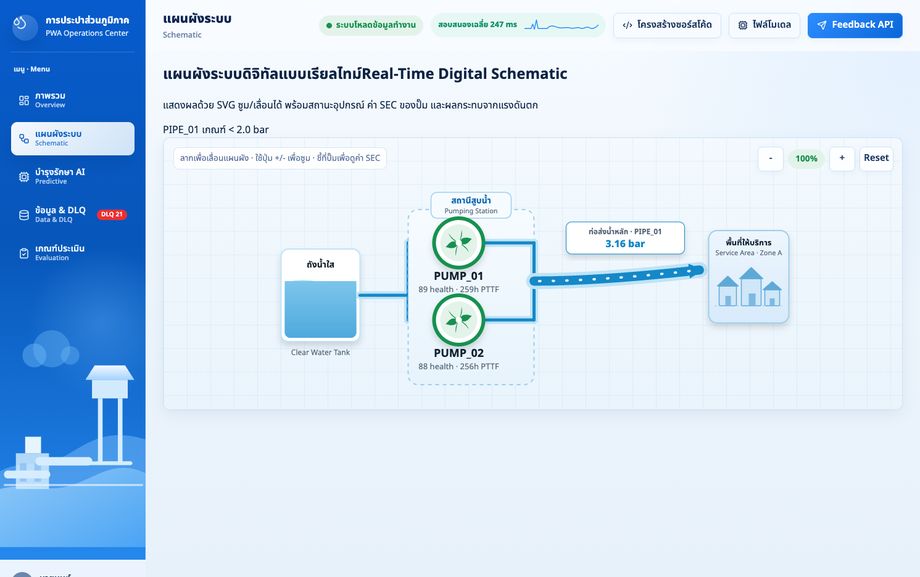Click the PUMP_02 pump icon
This screenshot has width=920, height=577.
[x=458, y=320]
